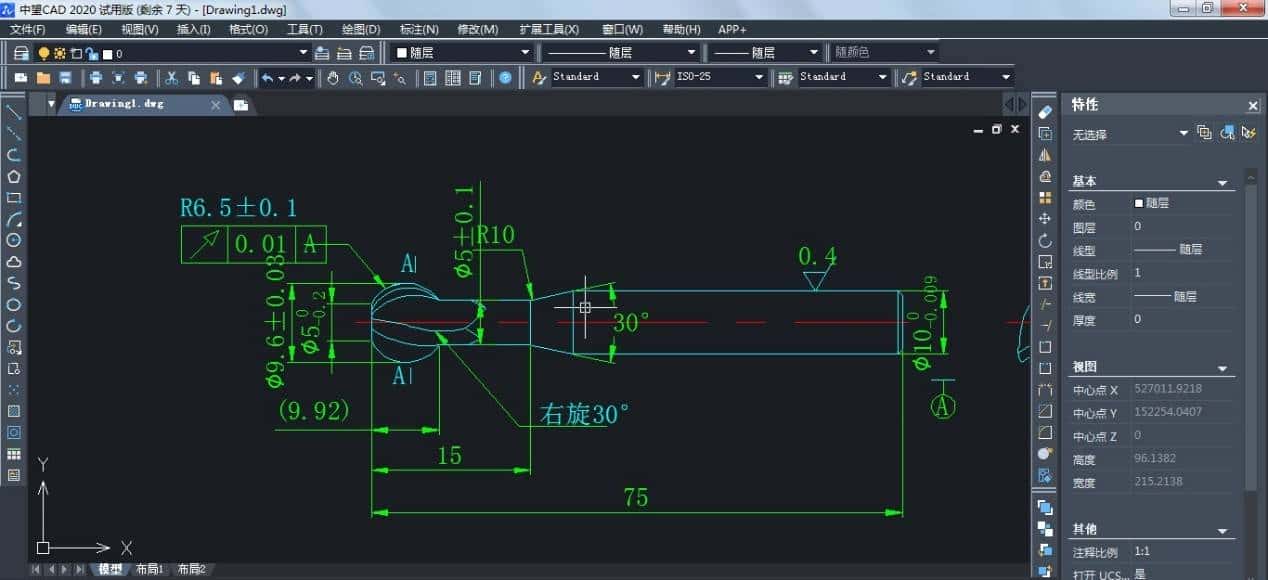Click the Match Properties brush icon
This screenshot has height=580, width=1268.
coord(238,78)
